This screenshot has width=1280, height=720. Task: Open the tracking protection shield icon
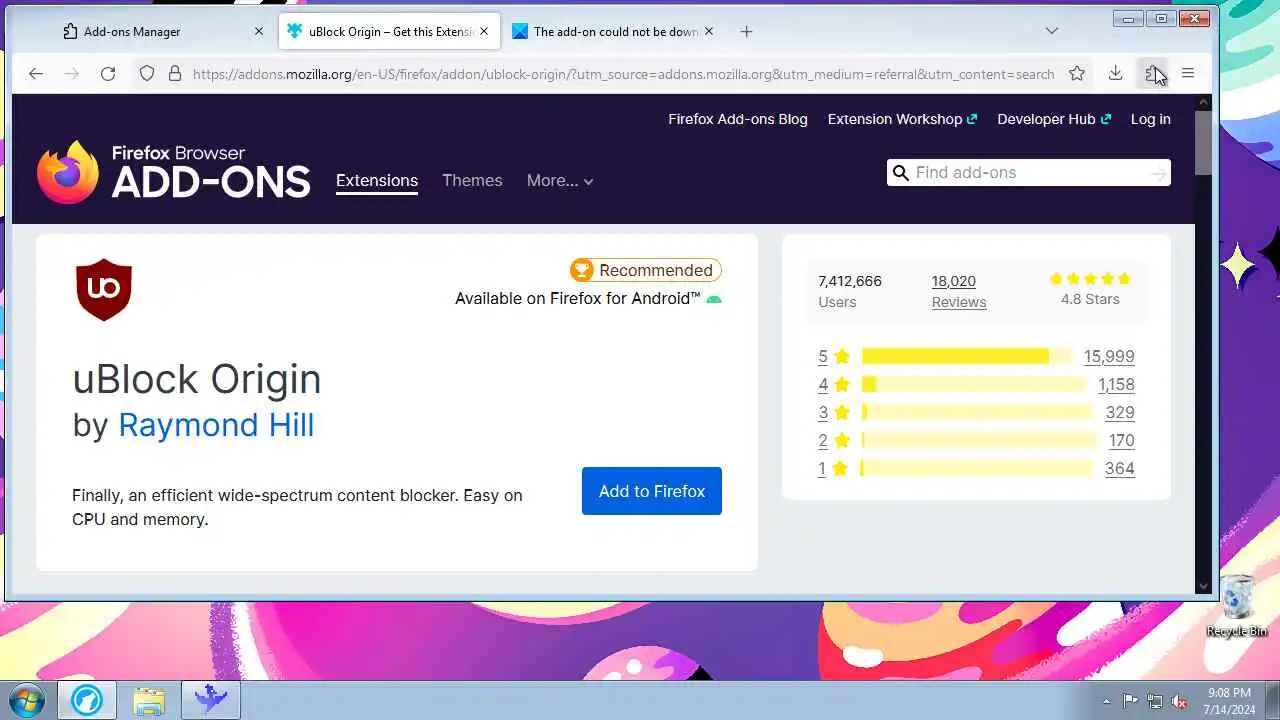(147, 73)
